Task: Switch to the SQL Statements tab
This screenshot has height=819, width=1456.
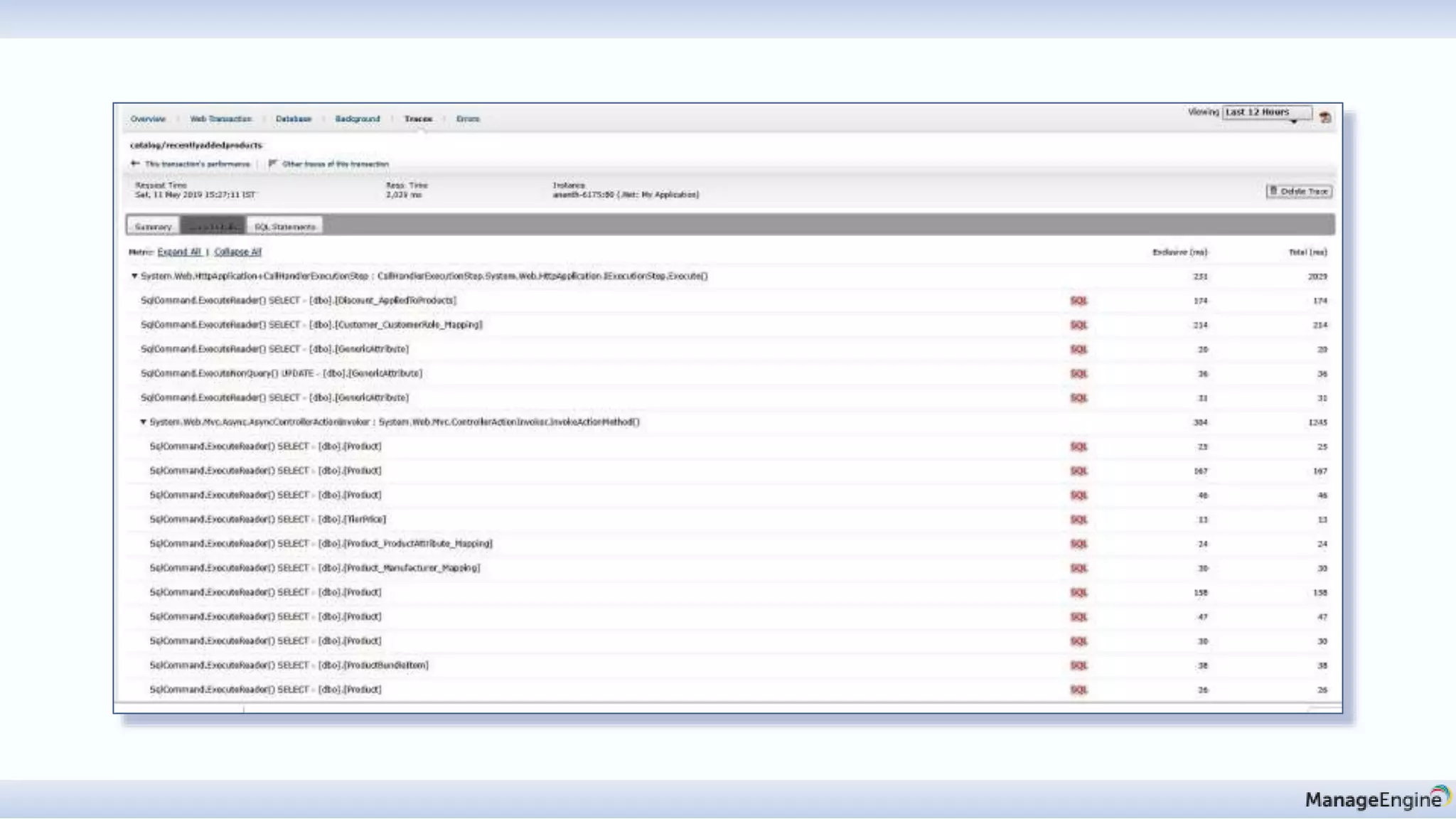Action: [284, 226]
